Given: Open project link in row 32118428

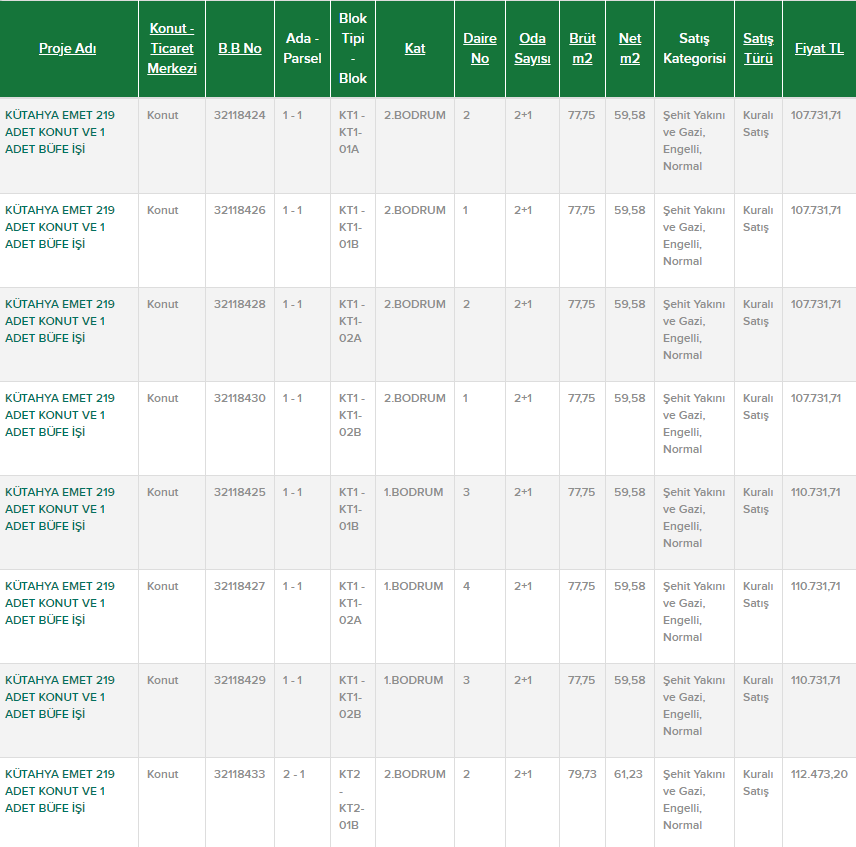Looking at the screenshot, I should pyautogui.click(x=60, y=321).
